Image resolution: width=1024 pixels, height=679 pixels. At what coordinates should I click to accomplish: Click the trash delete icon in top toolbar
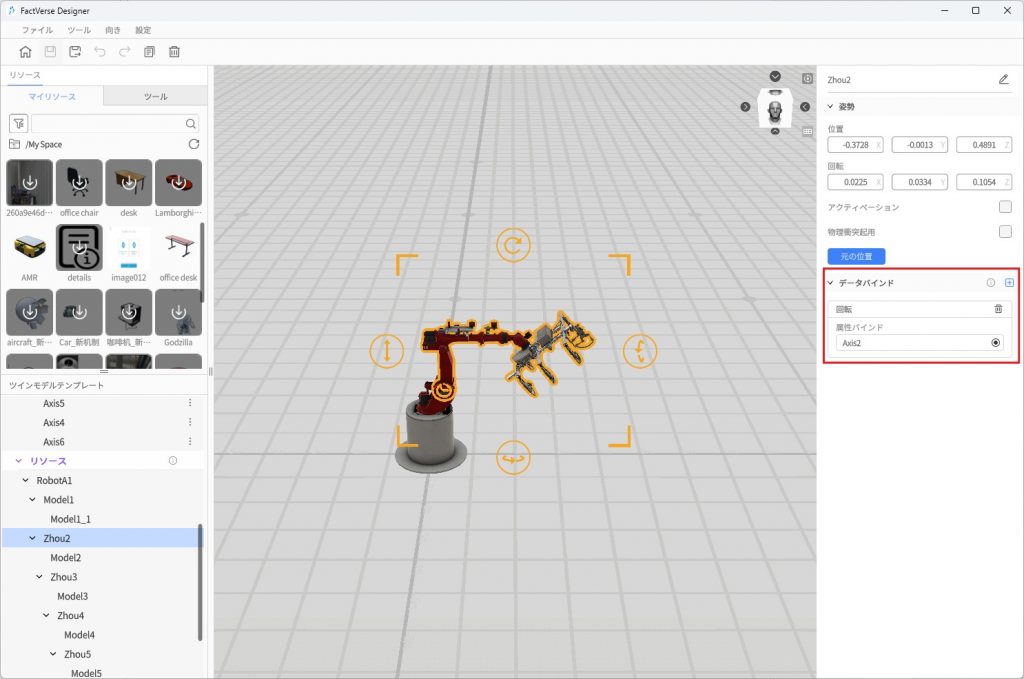(x=174, y=52)
